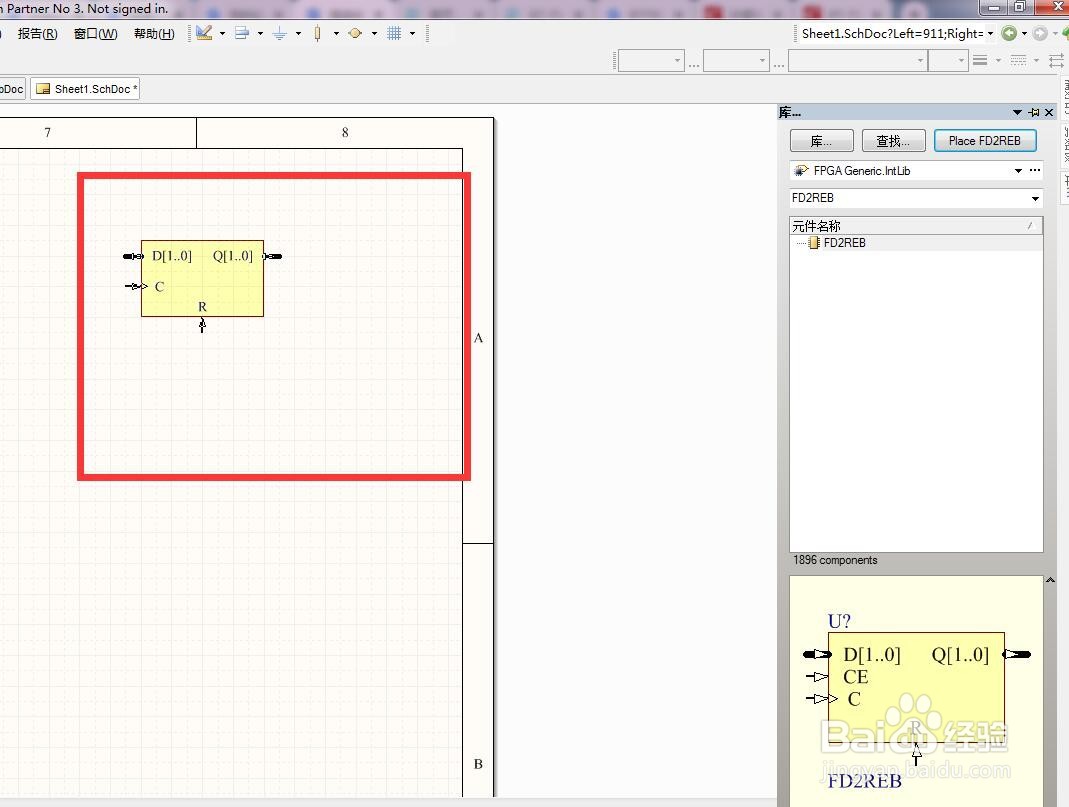Click the grey navigate forward button
This screenshot has width=1069, height=807.
coord(1040,33)
